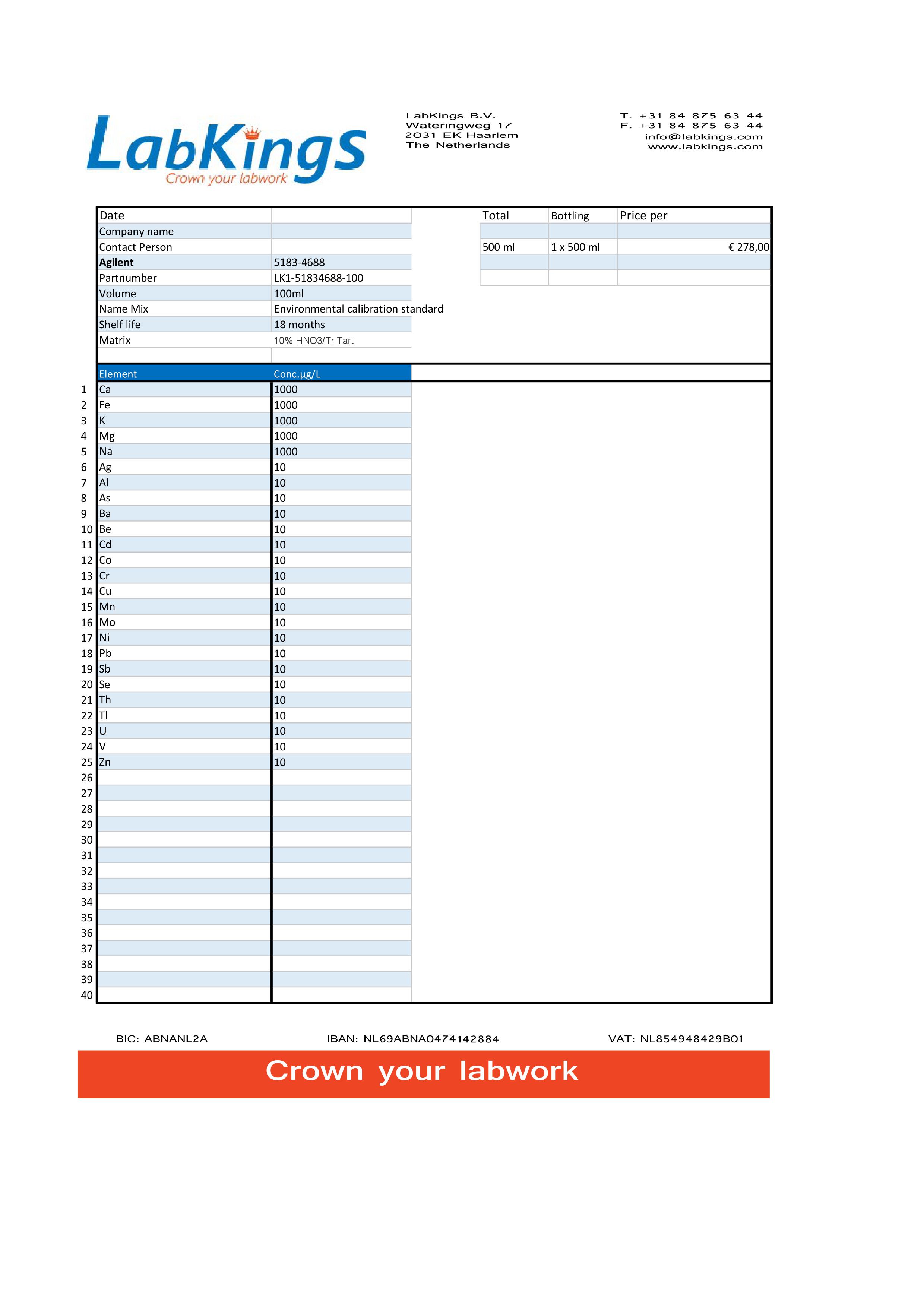924x1307 pixels.
Task: Click the 'Cu' element cell
Action: pos(184,591)
